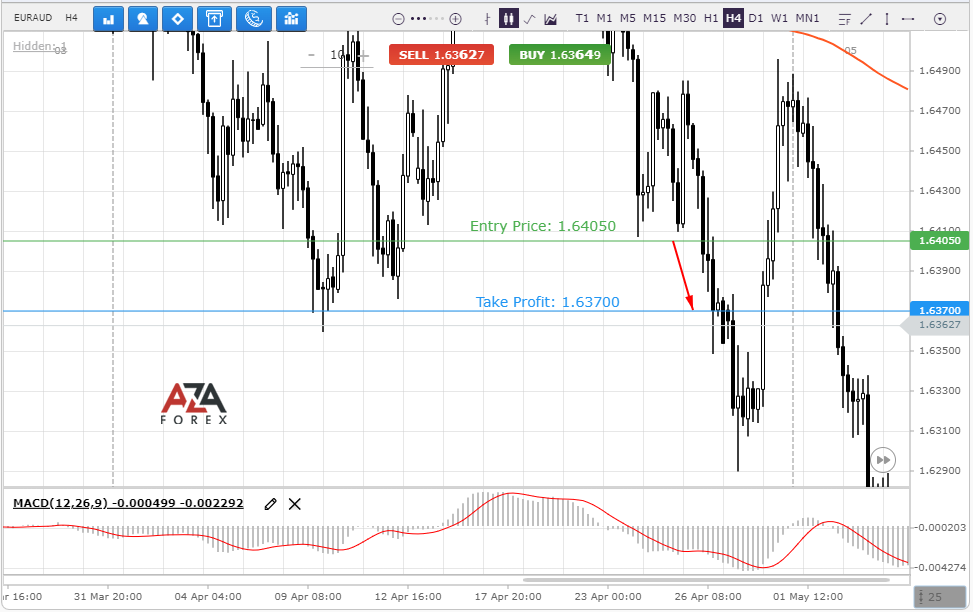Select the D1 timeframe
This screenshot has height=612, width=973.
756,18
